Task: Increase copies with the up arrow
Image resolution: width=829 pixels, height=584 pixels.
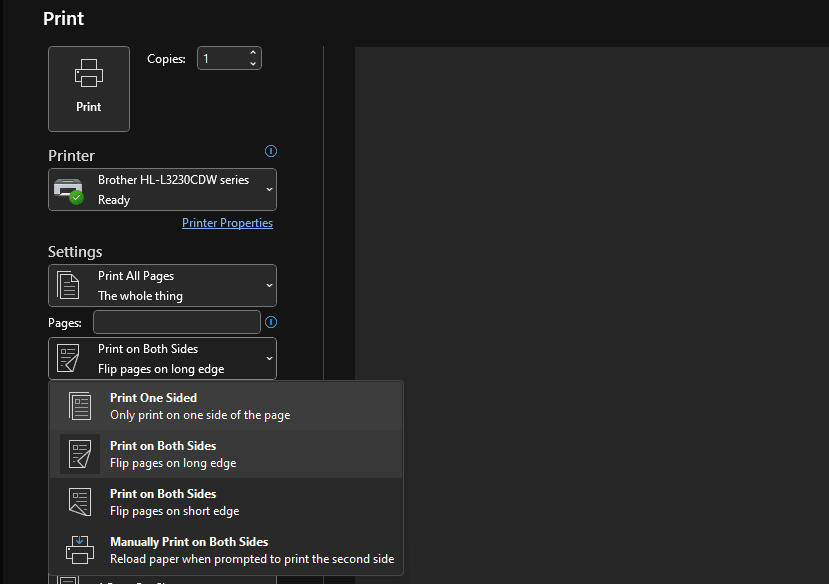Action: 253,53
